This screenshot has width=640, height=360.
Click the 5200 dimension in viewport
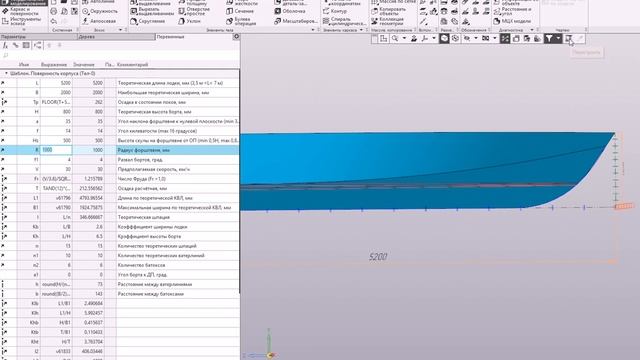(378, 257)
